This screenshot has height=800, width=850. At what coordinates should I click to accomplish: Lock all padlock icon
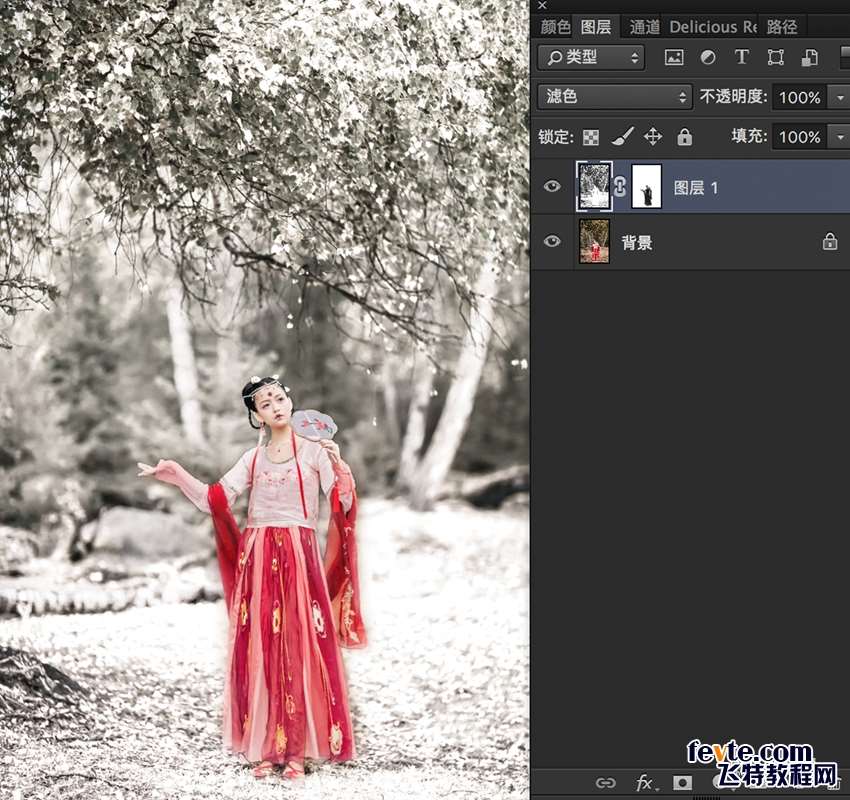click(685, 137)
